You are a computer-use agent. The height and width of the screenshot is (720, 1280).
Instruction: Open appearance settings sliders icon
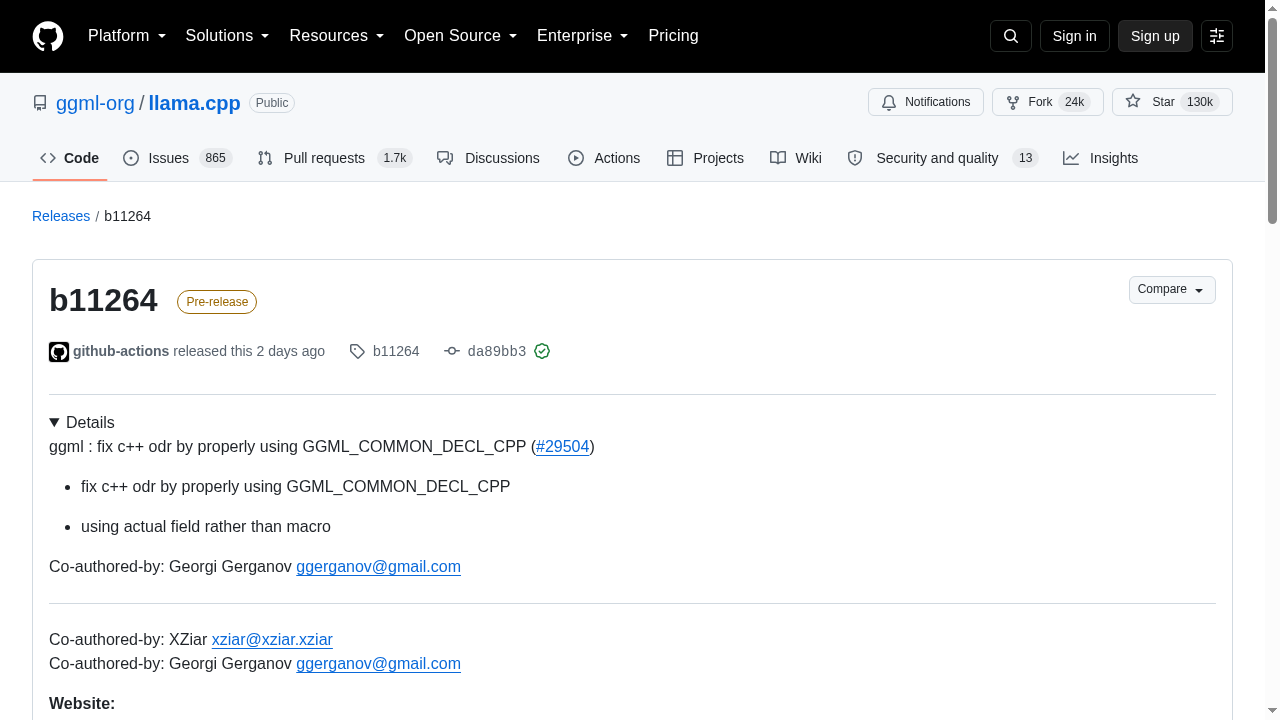coord(1217,36)
